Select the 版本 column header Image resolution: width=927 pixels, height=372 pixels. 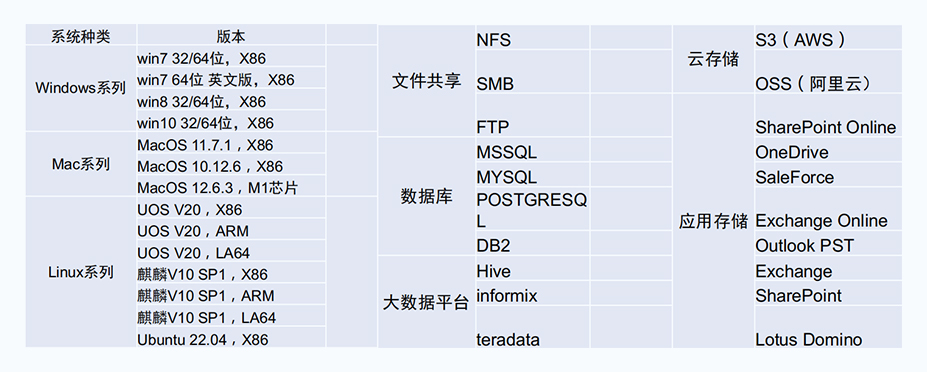pyautogui.click(x=231, y=37)
